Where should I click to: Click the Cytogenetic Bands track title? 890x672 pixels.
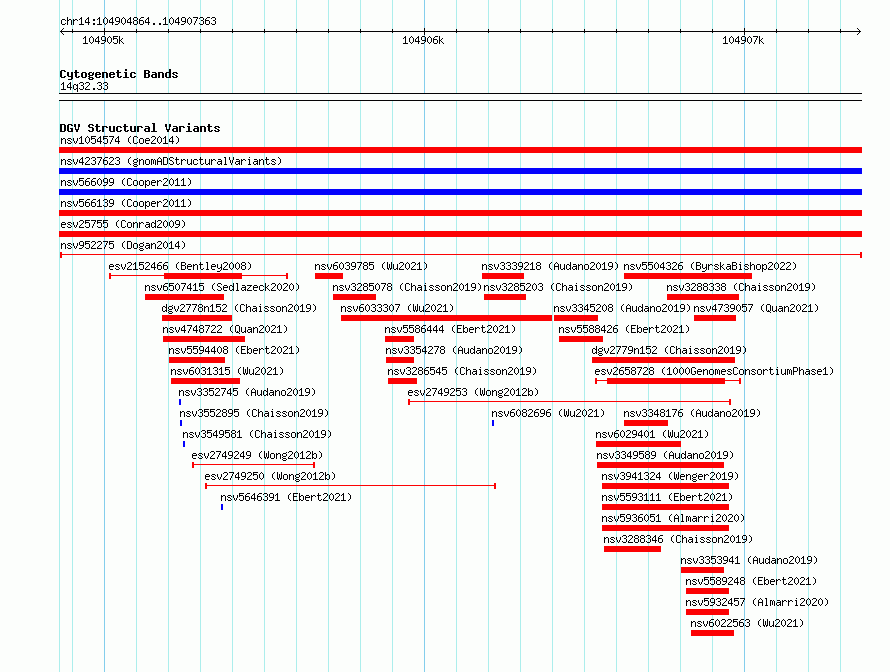coord(119,74)
